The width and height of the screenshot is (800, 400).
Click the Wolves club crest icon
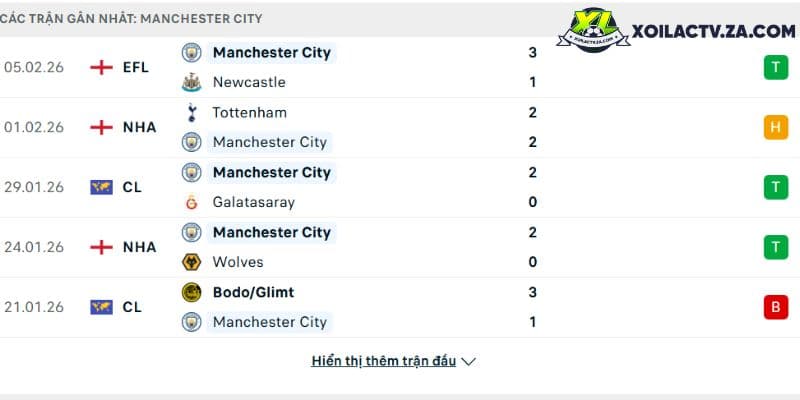pos(191,262)
